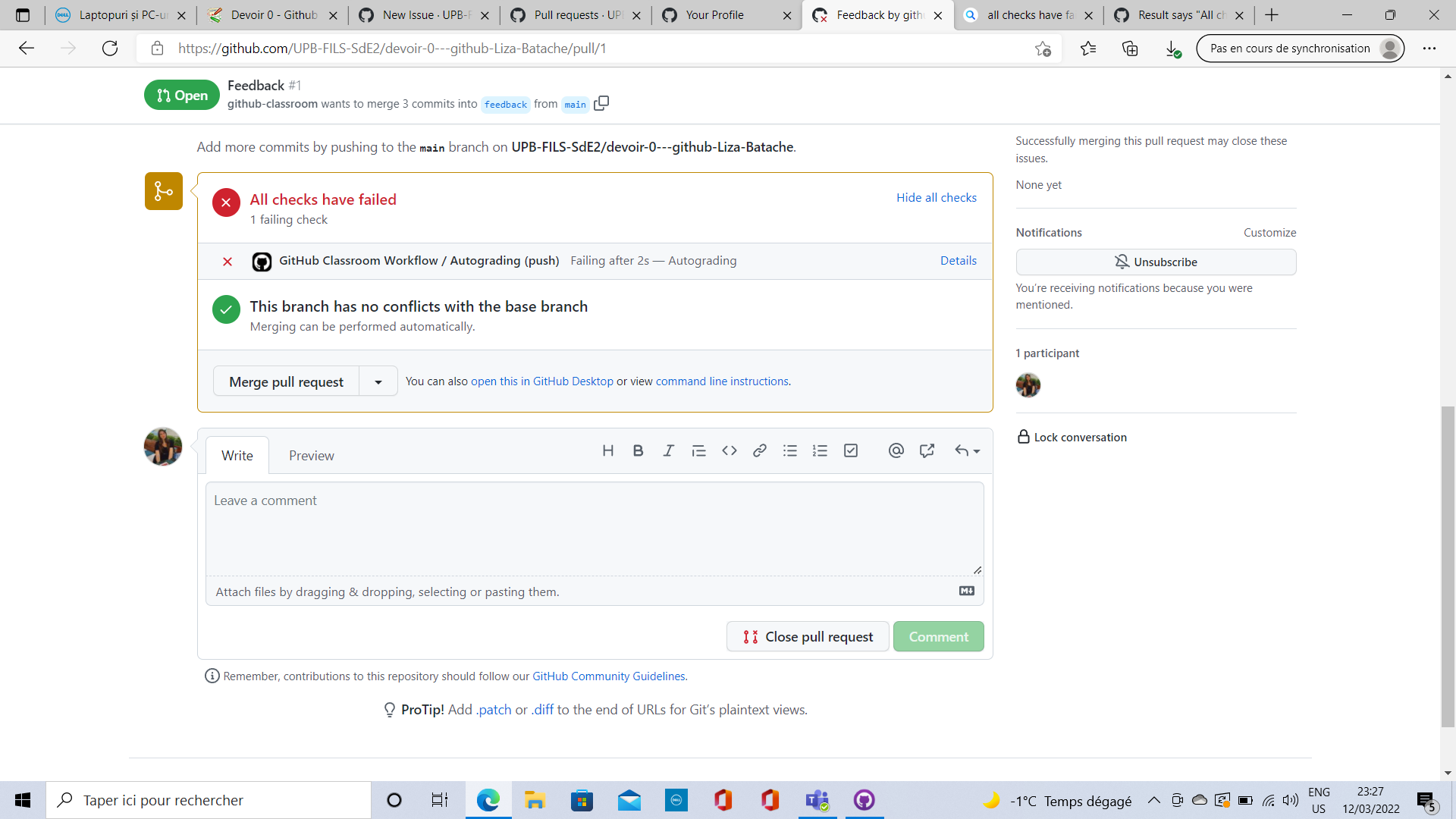Click the green Comment button
Viewport: 1456px width, 819px height.
pyautogui.click(x=938, y=636)
